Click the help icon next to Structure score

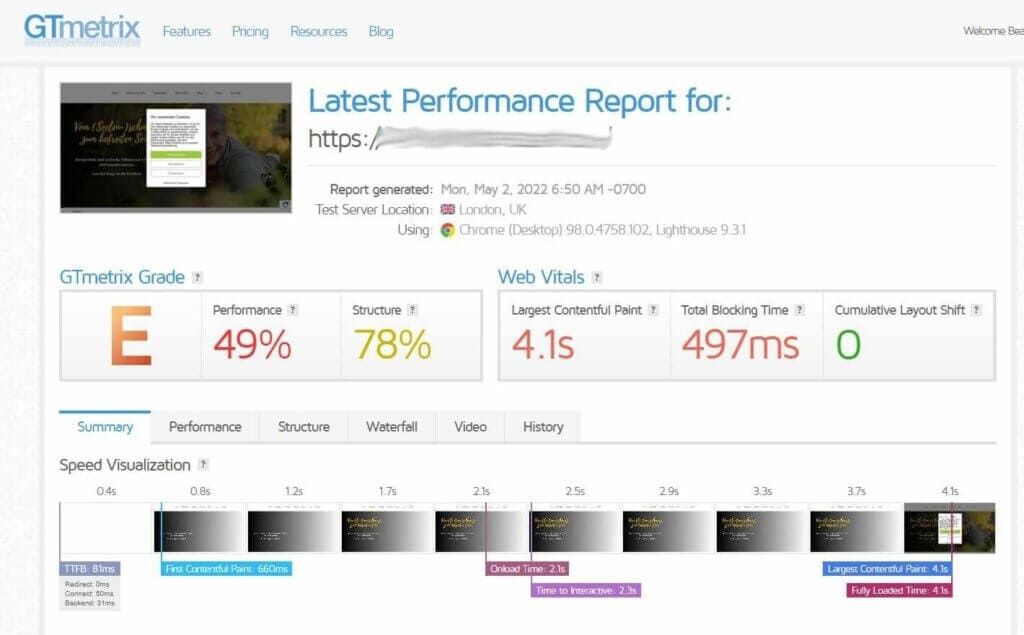pos(412,310)
